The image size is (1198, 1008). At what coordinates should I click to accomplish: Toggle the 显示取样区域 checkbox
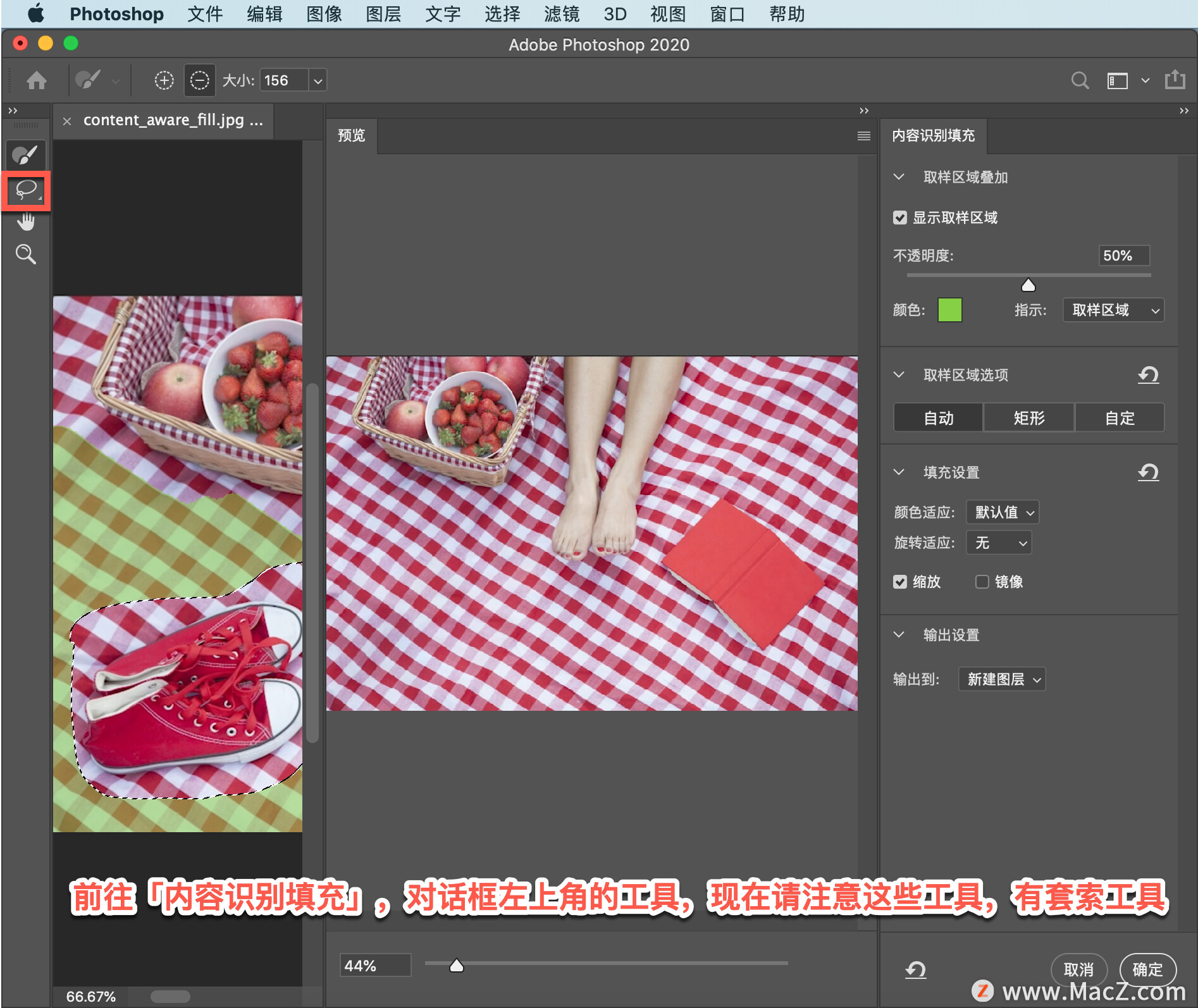pyautogui.click(x=899, y=218)
